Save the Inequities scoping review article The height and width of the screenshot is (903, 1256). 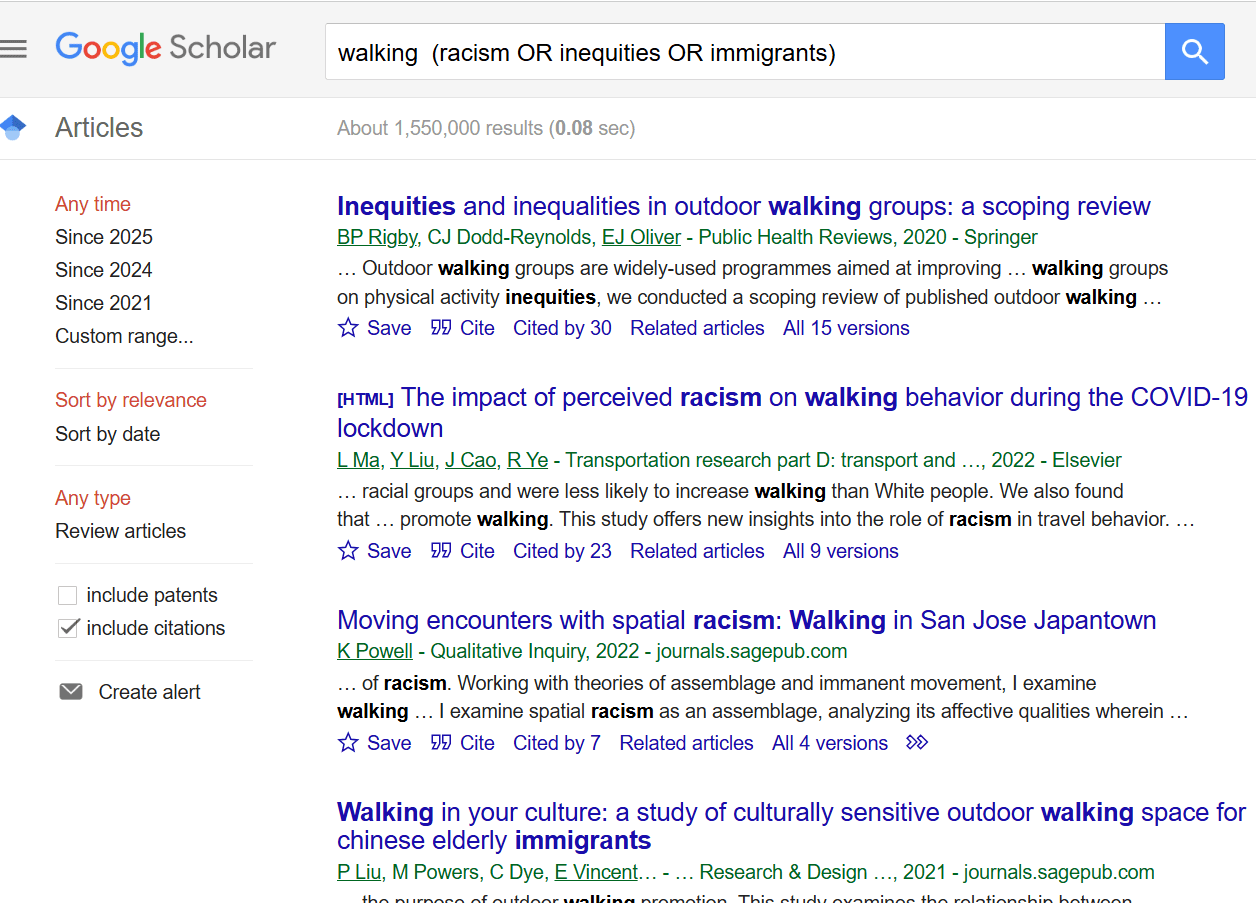coord(374,327)
